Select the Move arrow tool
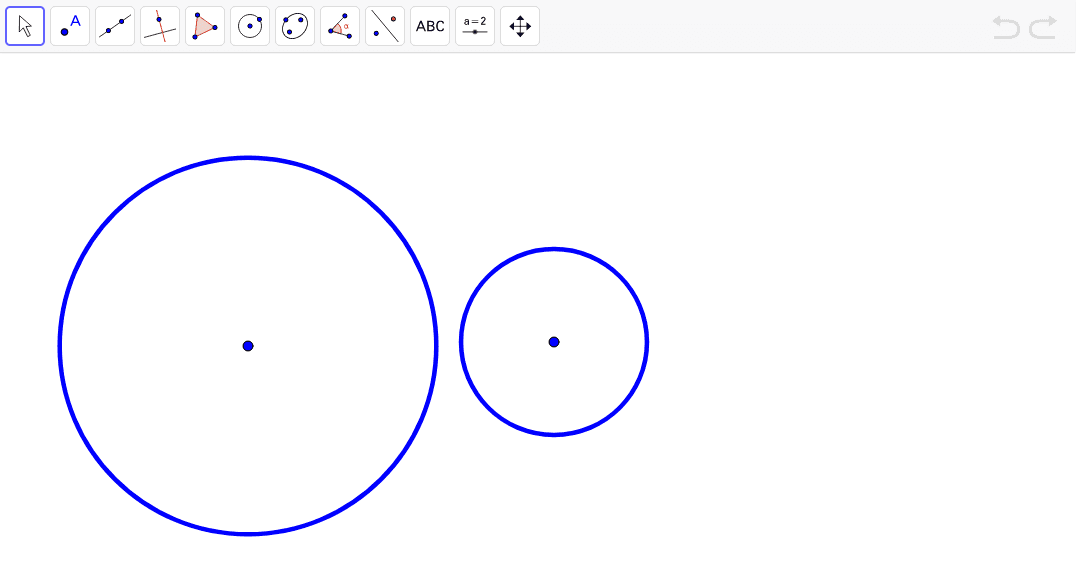Image resolution: width=1077 pixels, height=570 pixels. point(25,26)
